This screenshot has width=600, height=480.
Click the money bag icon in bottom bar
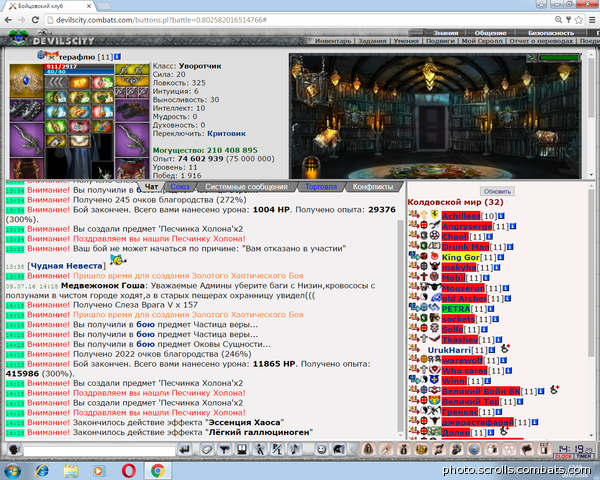pyautogui.click(x=403, y=449)
